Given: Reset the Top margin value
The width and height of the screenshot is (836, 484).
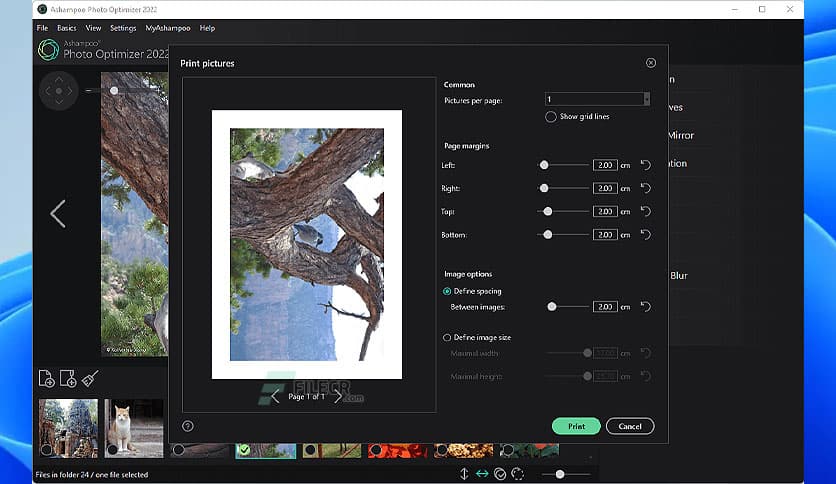Looking at the screenshot, I should point(646,212).
